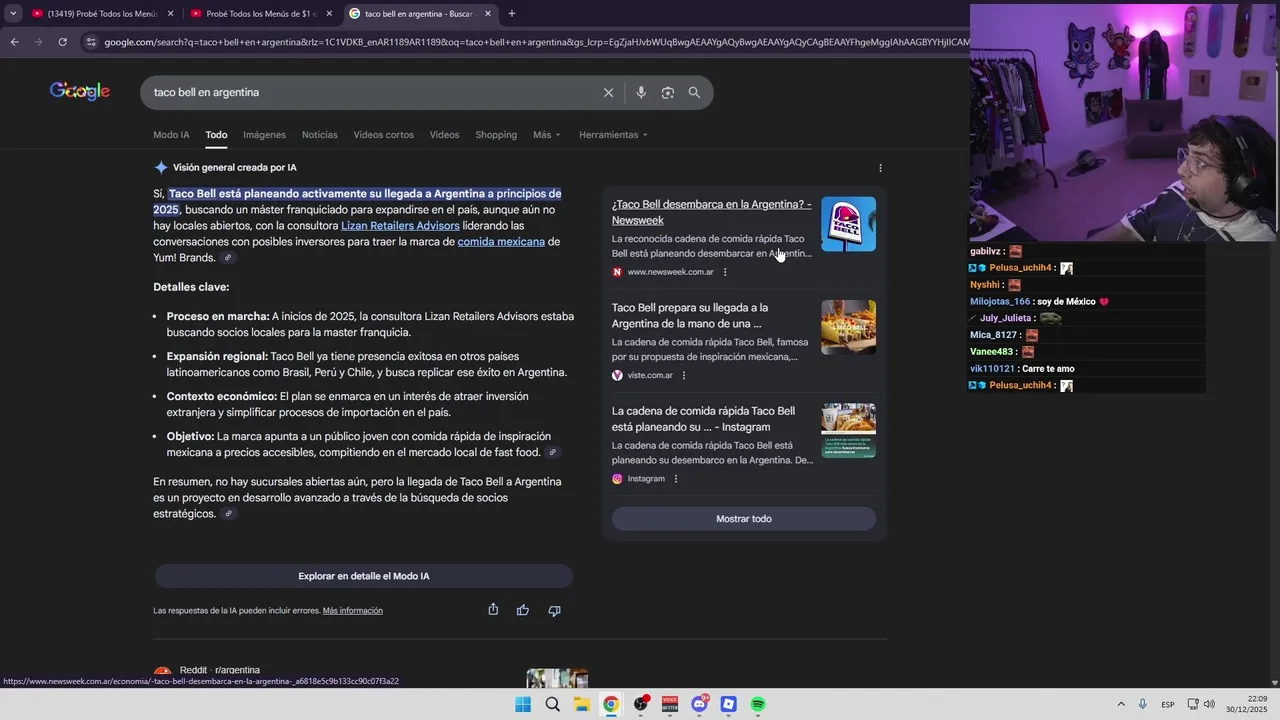Expand the Herramientas dropdown

tap(613, 135)
